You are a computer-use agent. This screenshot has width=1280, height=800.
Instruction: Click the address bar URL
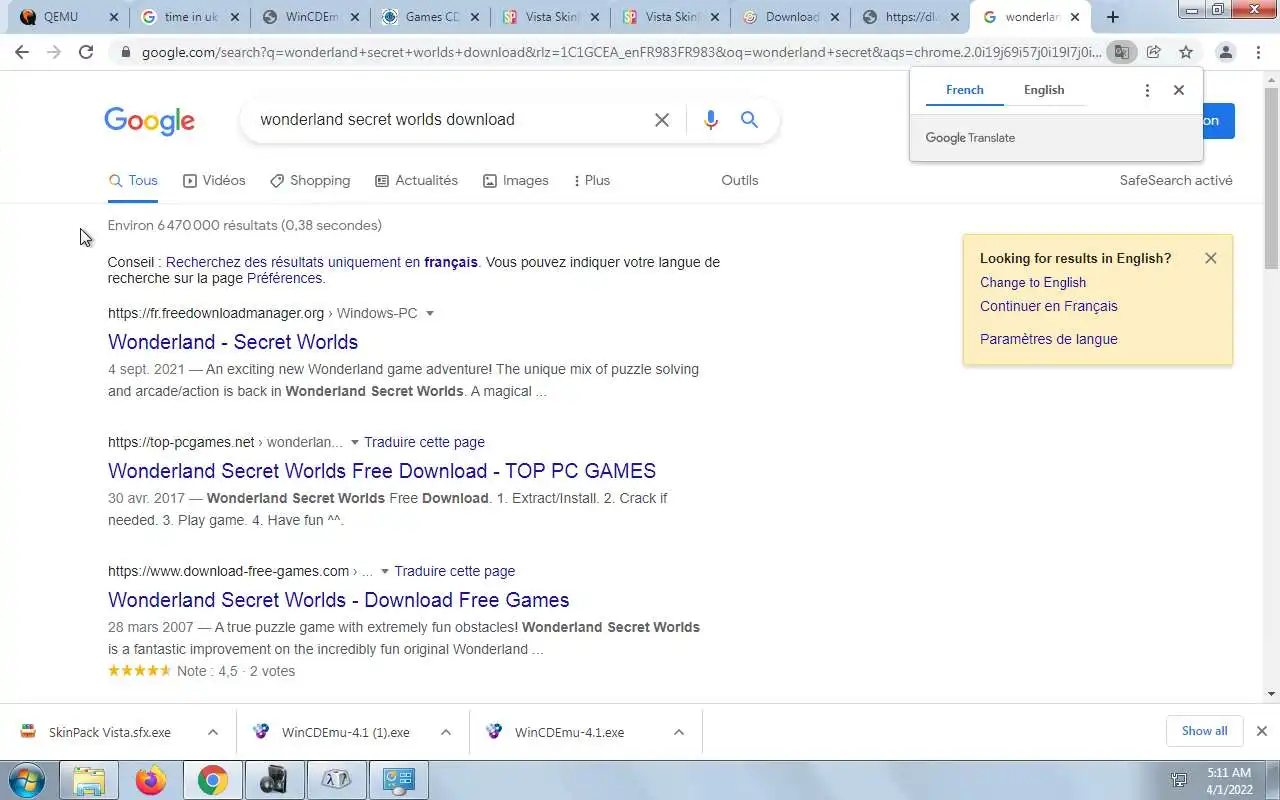(x=620, y=52)
